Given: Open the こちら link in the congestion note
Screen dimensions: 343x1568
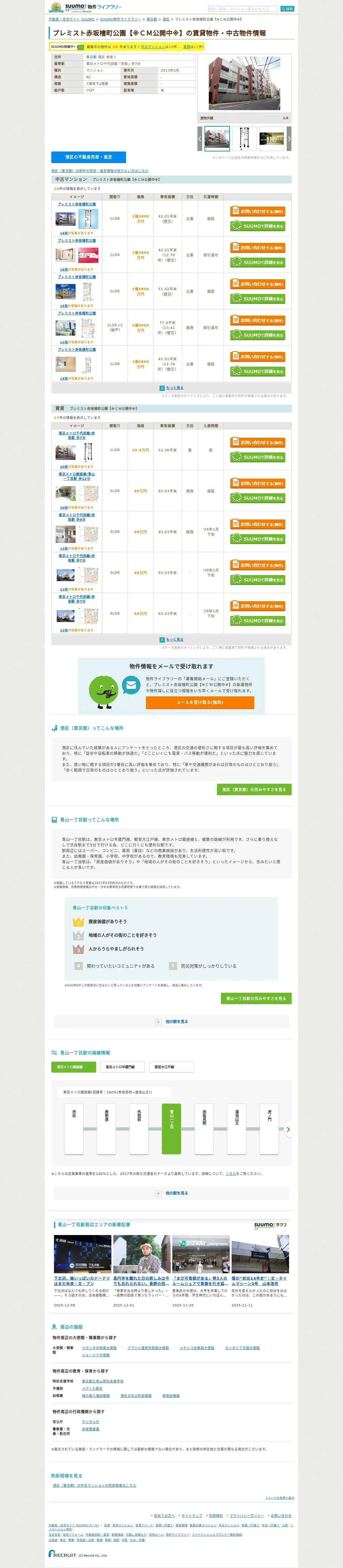Looking at the screenshot, I should 231,1174.
